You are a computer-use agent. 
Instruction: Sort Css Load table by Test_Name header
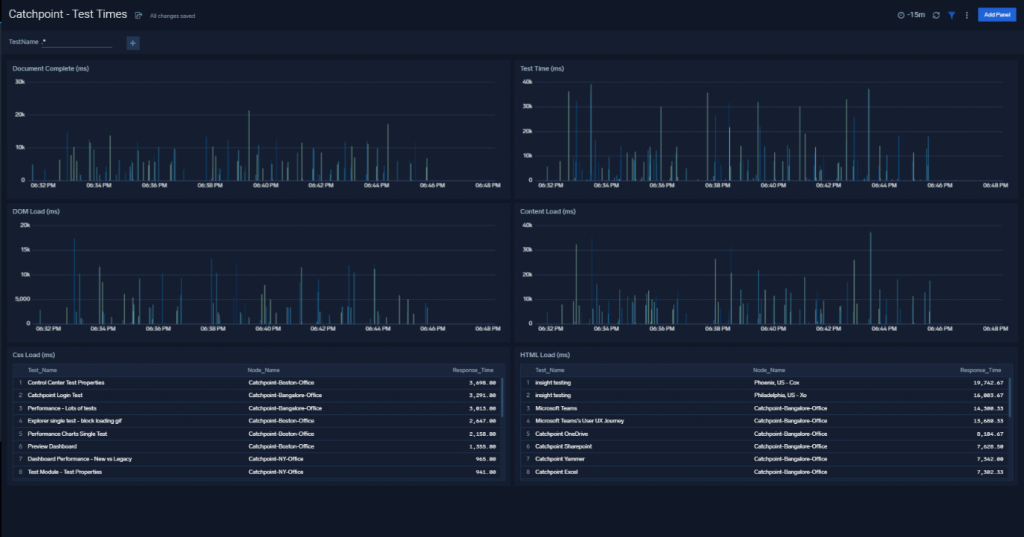pos(42,370)
